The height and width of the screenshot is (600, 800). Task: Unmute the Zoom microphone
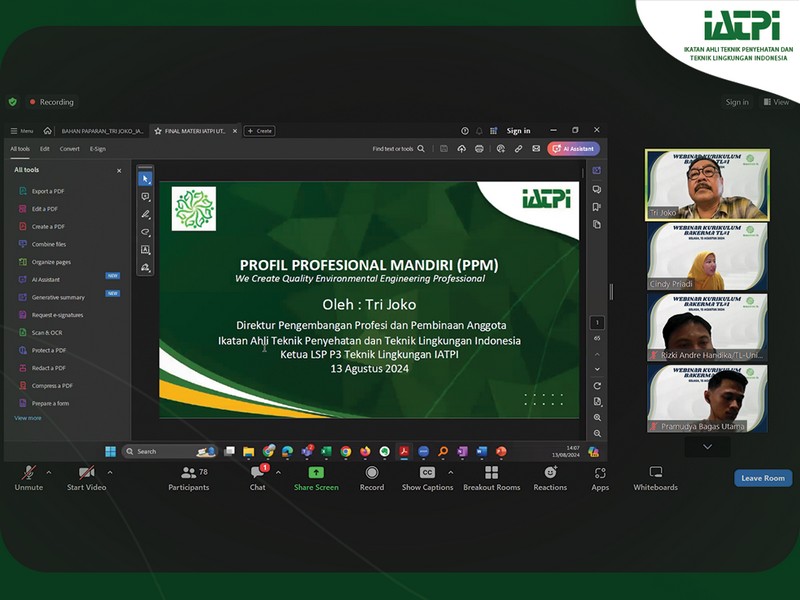(29, 478)
